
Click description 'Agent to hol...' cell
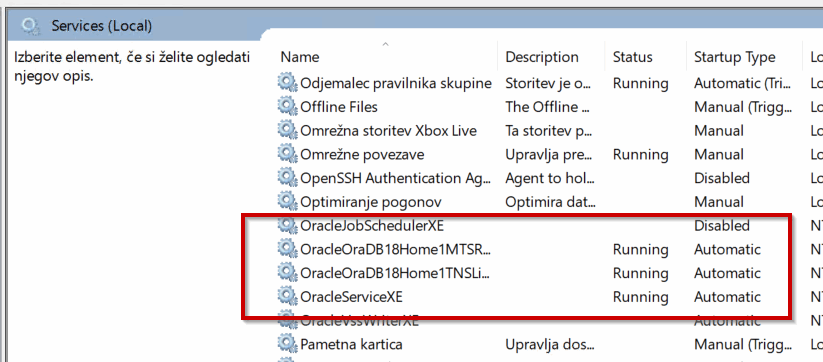click(550, 178)
